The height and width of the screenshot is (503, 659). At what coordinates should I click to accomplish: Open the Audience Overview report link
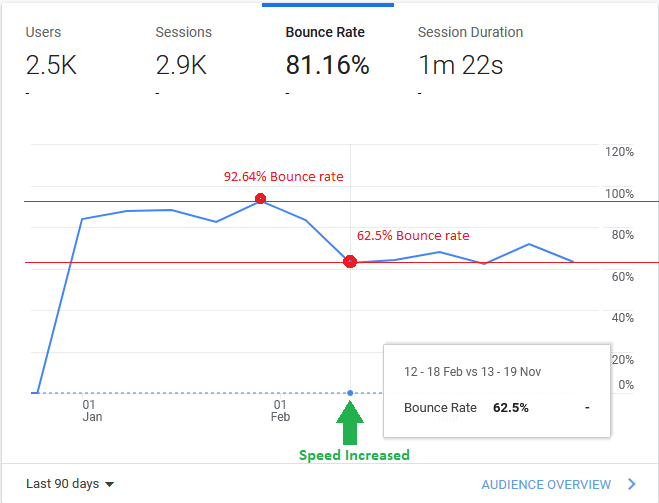(x=546, y=484)
